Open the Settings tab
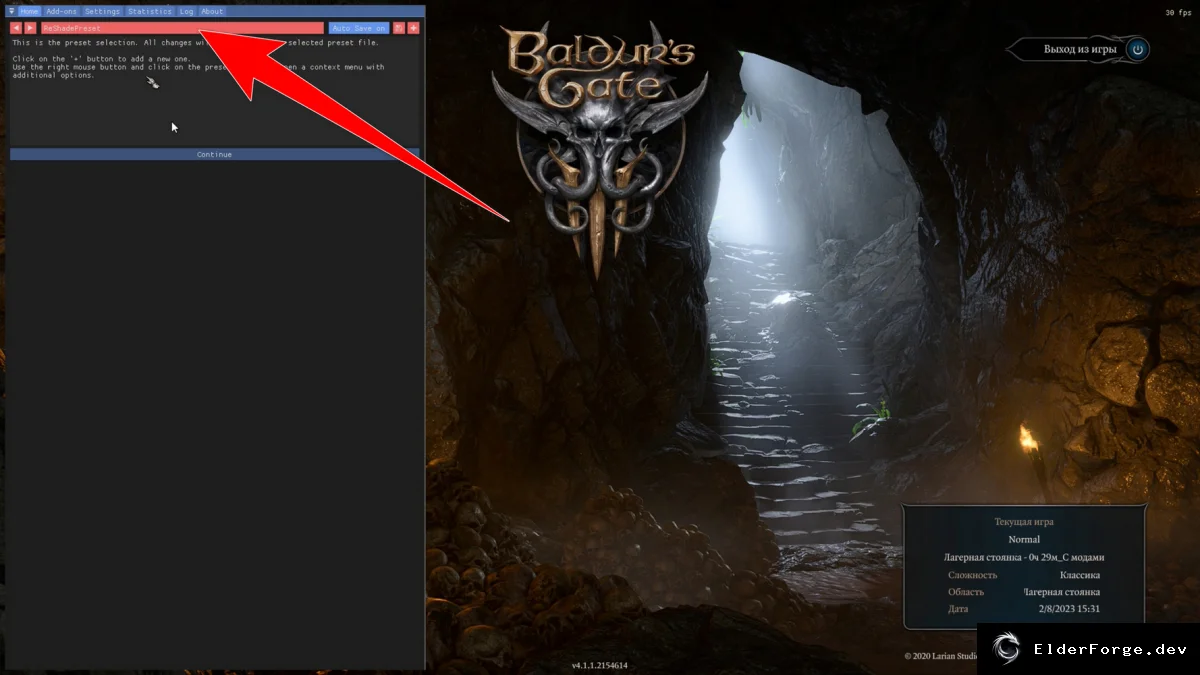1200x675 pixels. click(102, 11)
